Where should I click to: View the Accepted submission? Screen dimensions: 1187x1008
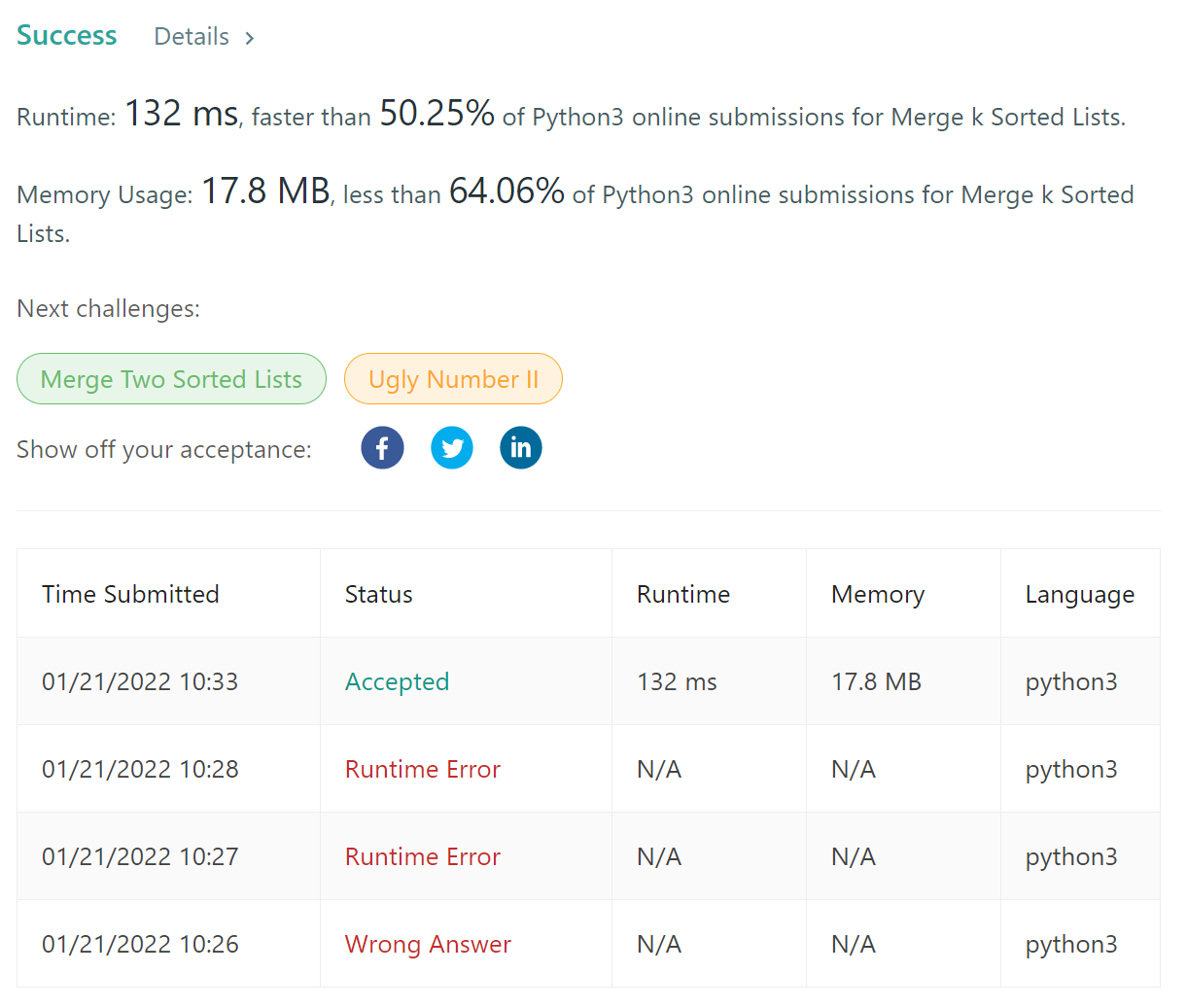[397, 681]
